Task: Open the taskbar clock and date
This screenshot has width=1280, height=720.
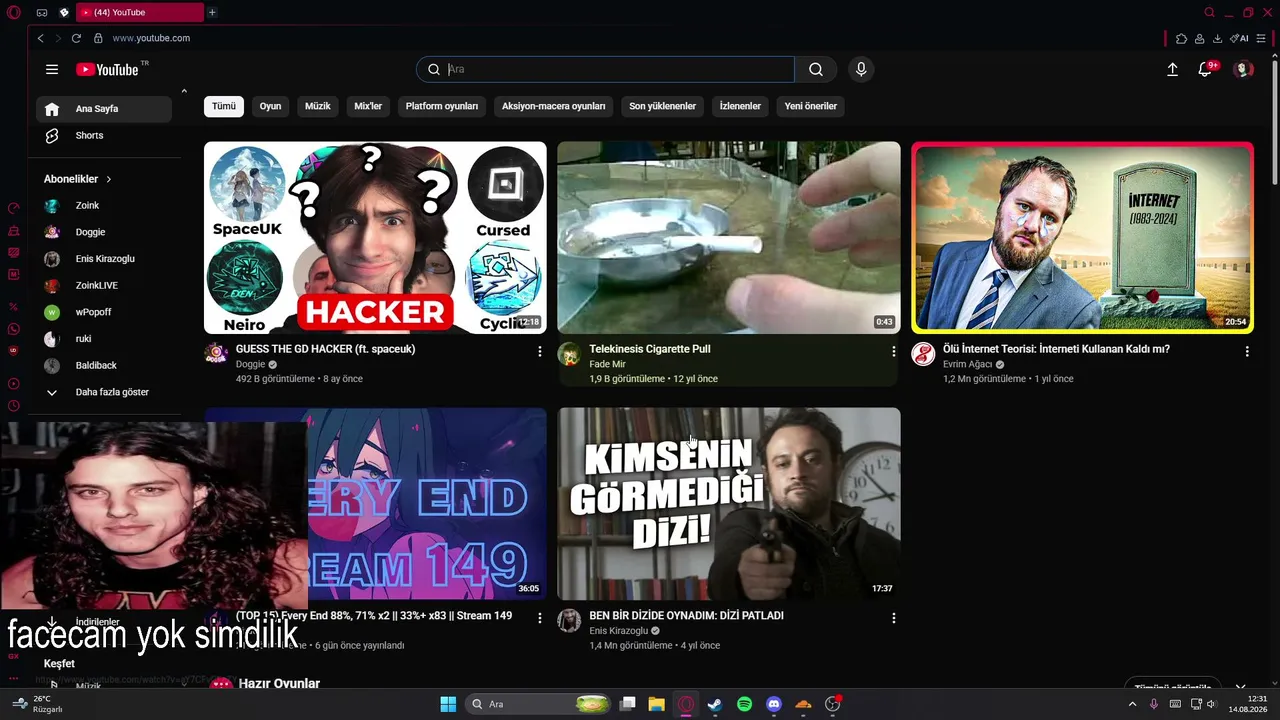Action: click(x=1248, y=704)
